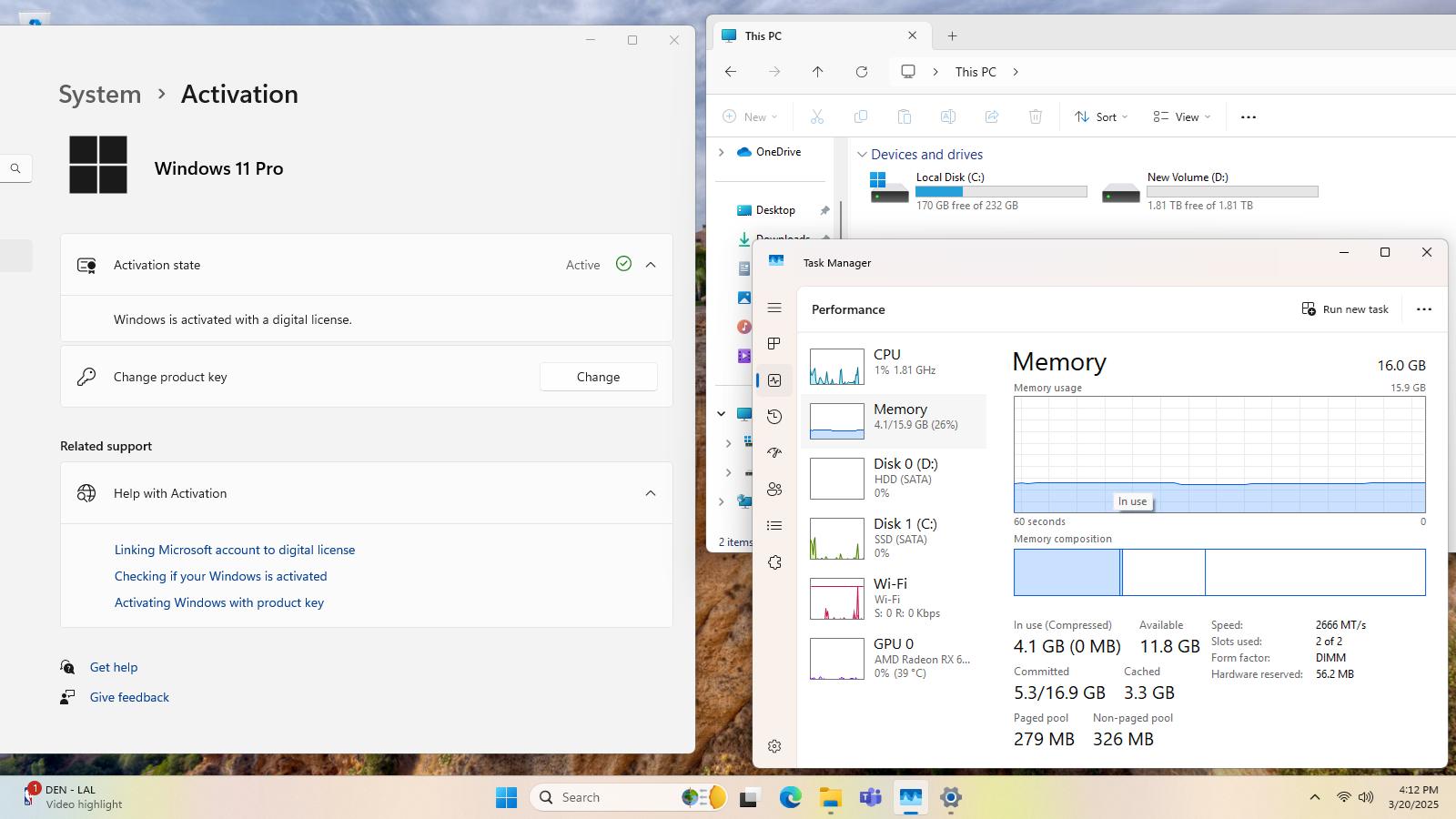The image size is (1456, 819).
Task: Add a new tab in File Explorer
Action: pyautogui.click(x=952, y=36)
